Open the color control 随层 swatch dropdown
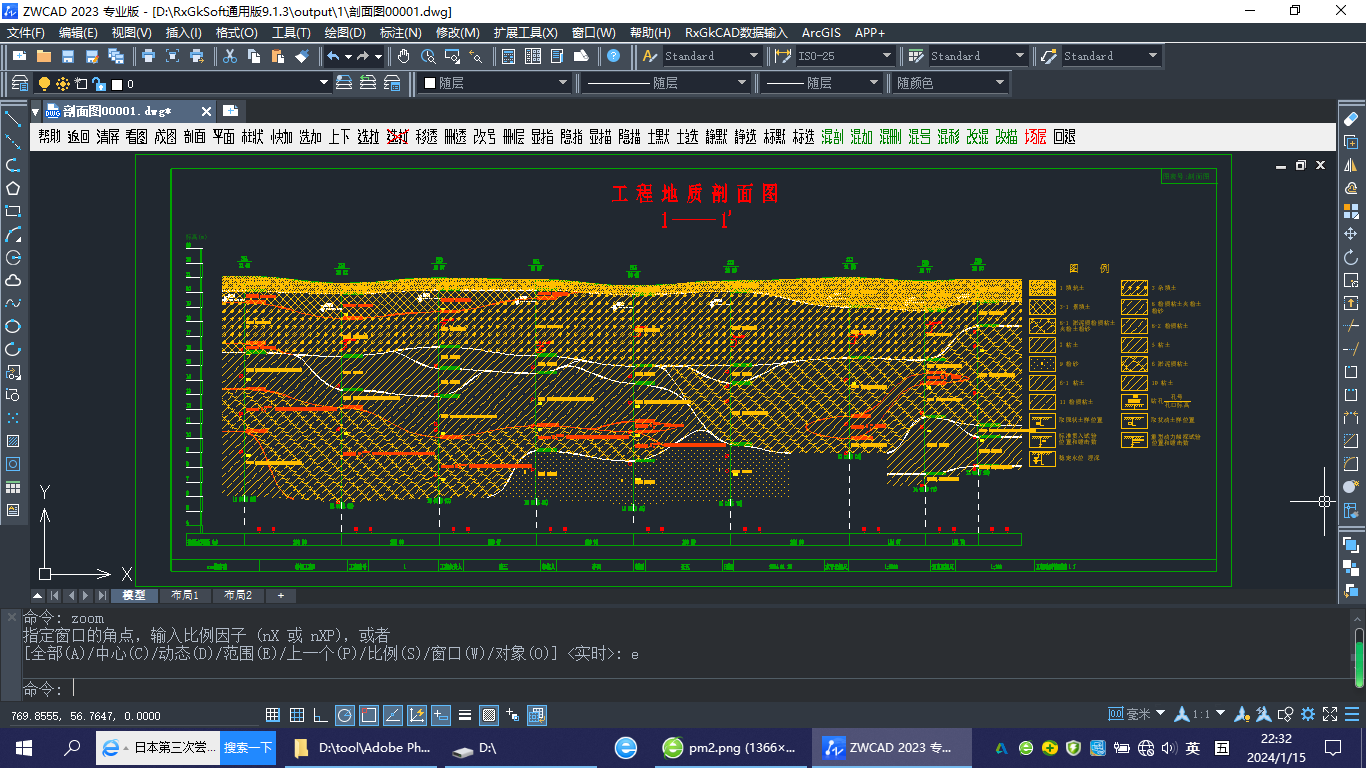Screen dimensions: 1366x768 tap(494, 83)
